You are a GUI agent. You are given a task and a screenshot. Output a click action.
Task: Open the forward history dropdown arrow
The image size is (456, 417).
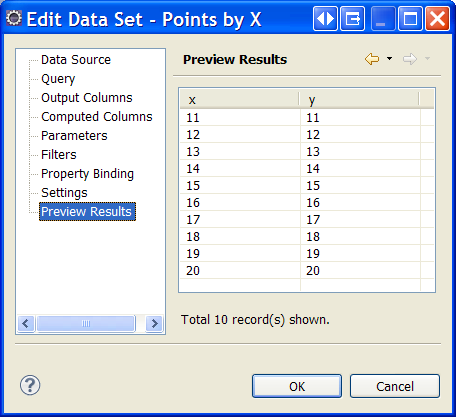427,59
